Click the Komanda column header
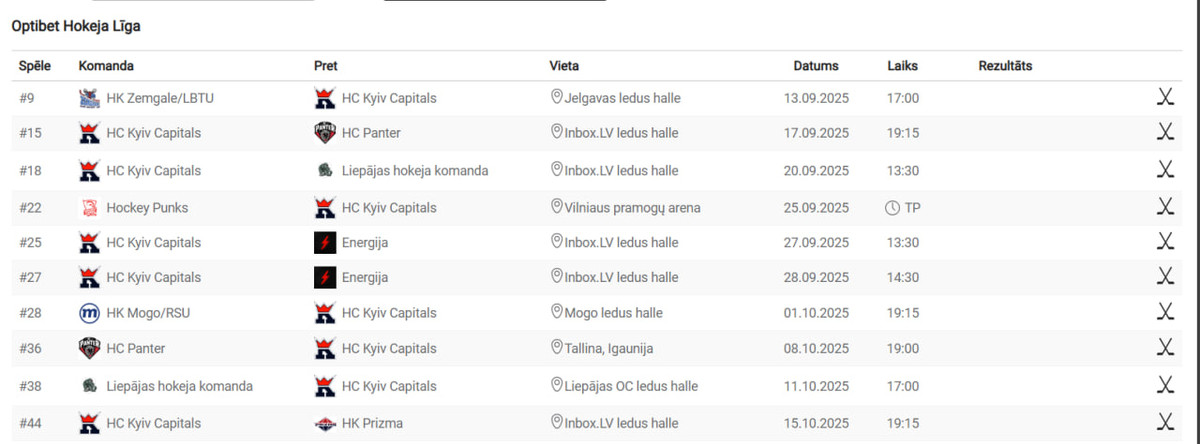Image resolution: width=1200 pixels, height=444 pixels. coord(106,66)
